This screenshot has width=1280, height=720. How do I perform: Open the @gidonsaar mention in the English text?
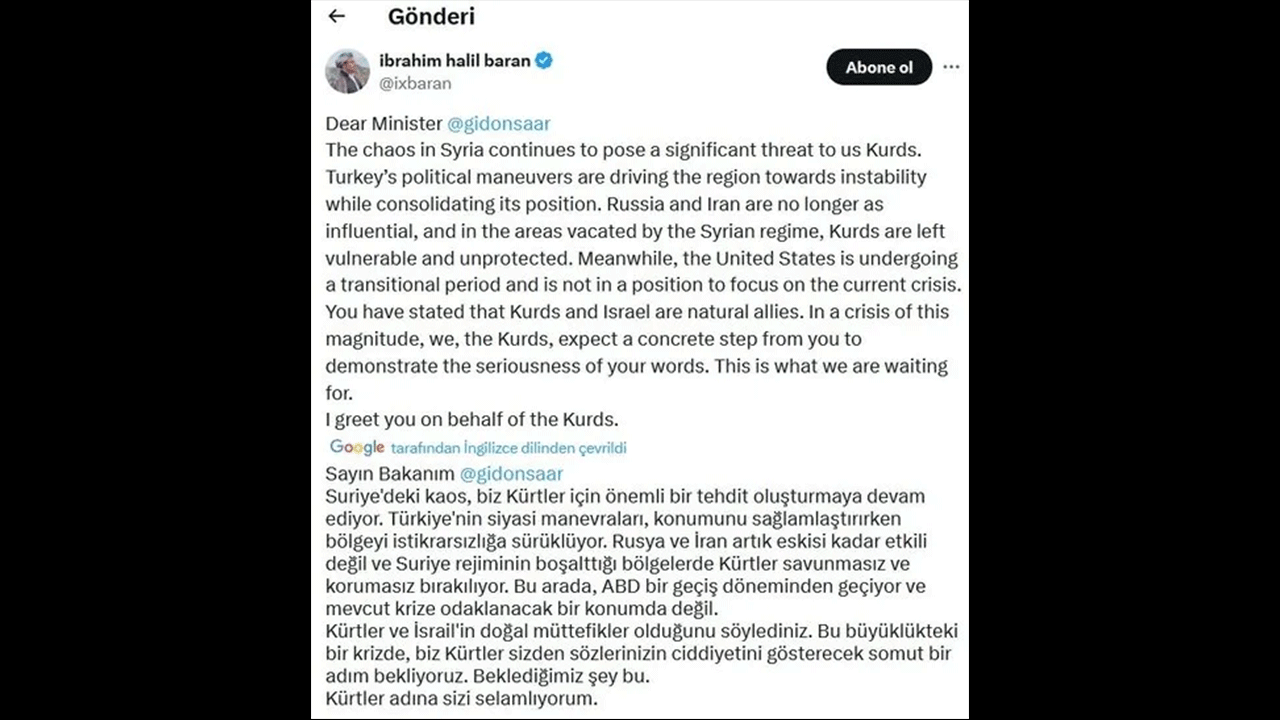(x=499, y=124)
